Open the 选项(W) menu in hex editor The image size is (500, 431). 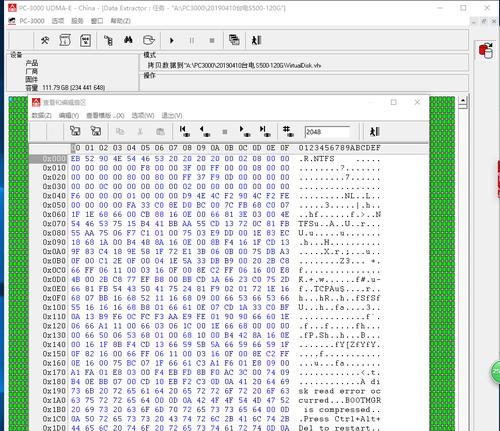(x=143, y=115)
